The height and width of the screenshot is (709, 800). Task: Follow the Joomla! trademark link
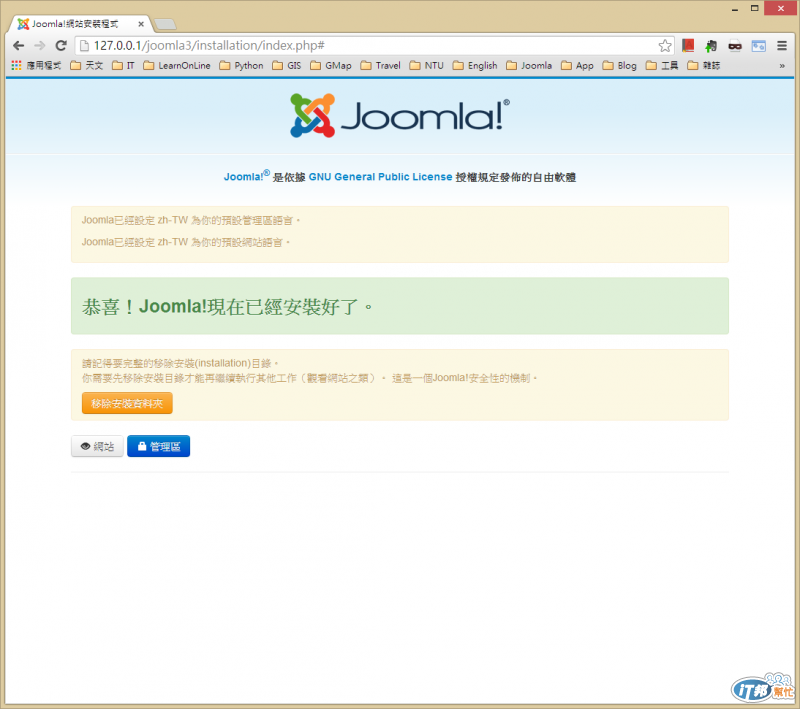point(246,176)
